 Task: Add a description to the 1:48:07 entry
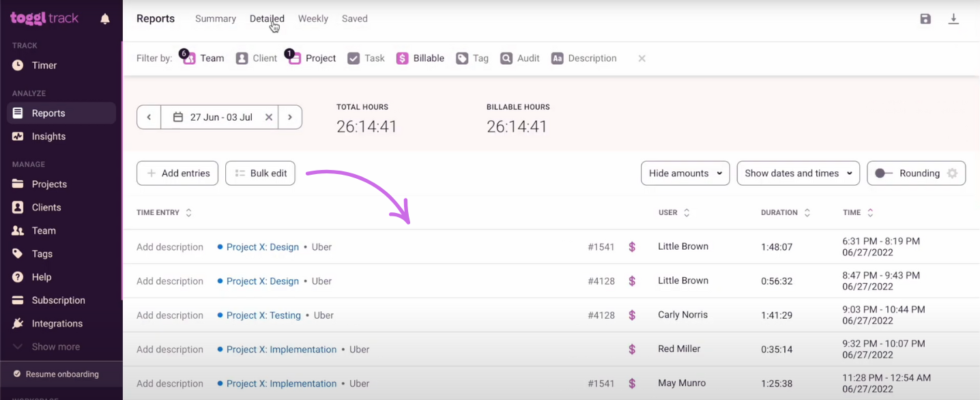[x=170, y=247]
